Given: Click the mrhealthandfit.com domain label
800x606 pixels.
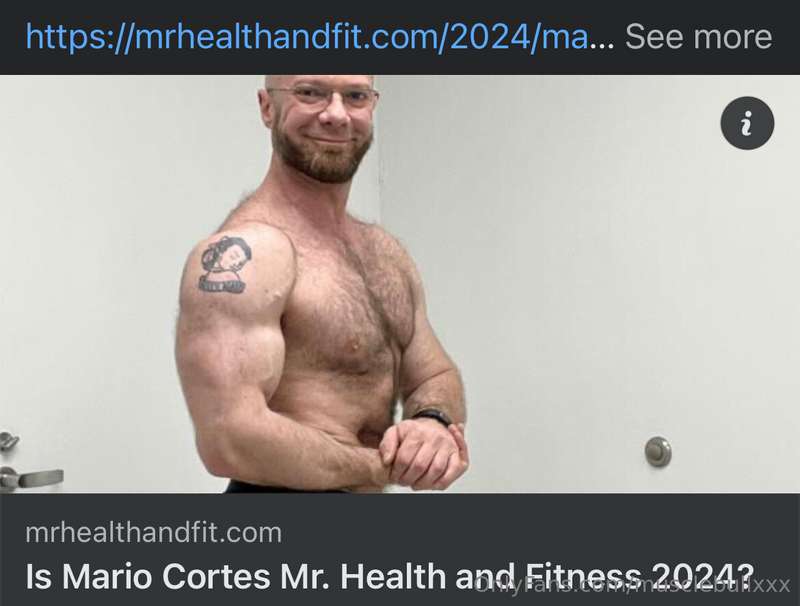Looking at the screenshot, I should coord(154,532).
